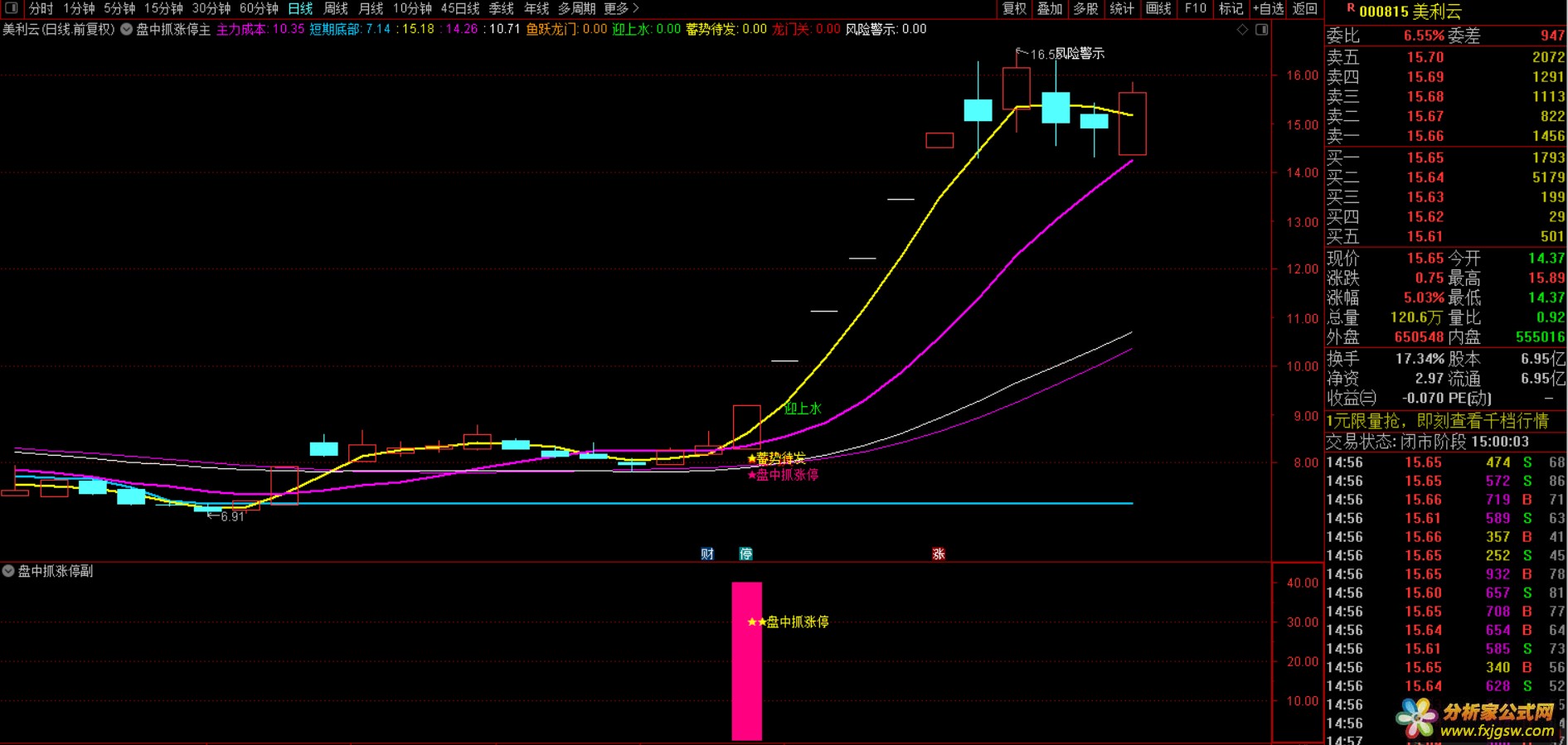The height and width of the screenshot is (745, 1568).
Task: Click the 复权 adjustment button
Action: 1014,8
